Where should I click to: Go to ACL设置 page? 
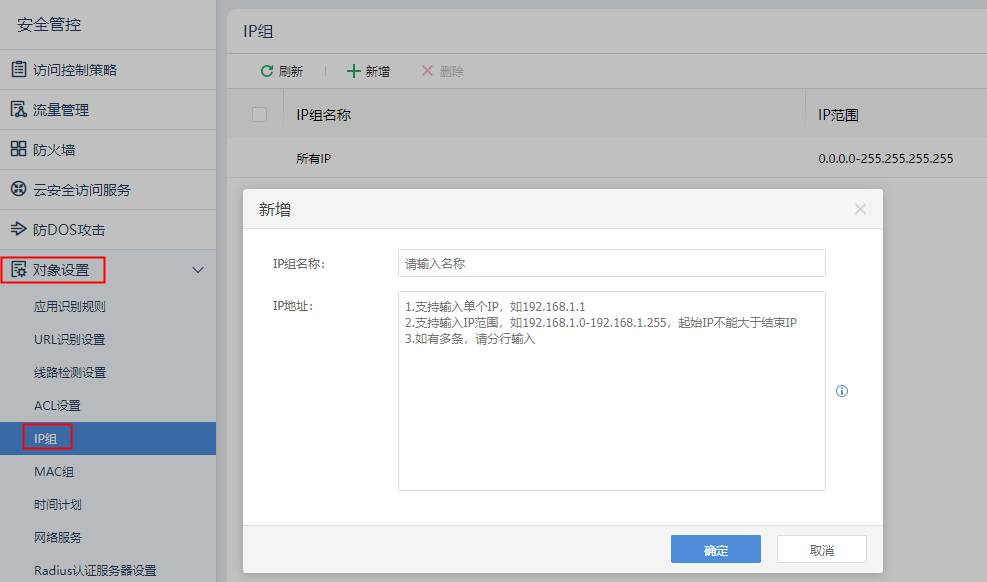pyautogui.click(x=57, y=406)
